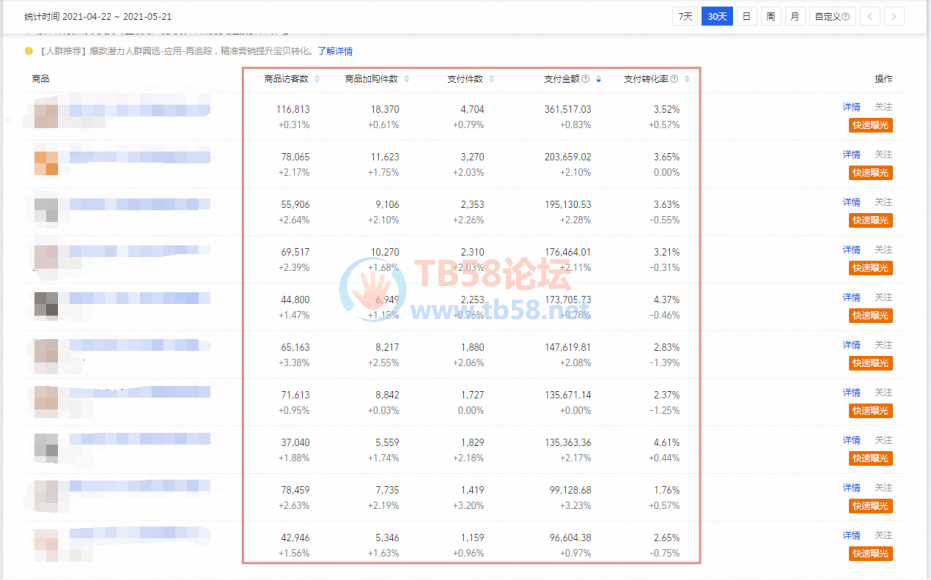Viewport: 931px width, 580px height.
Task: Go to the next period with the right arrow
Action: (893, 16)
